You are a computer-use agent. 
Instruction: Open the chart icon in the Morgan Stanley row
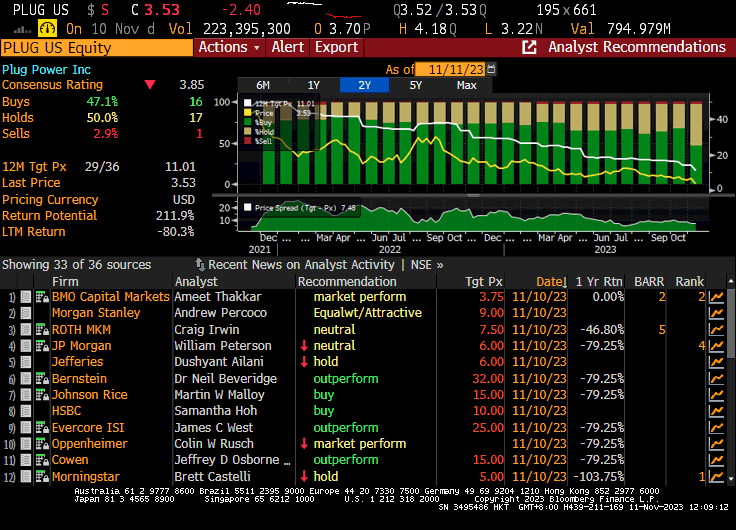click(x=716, y=313)
